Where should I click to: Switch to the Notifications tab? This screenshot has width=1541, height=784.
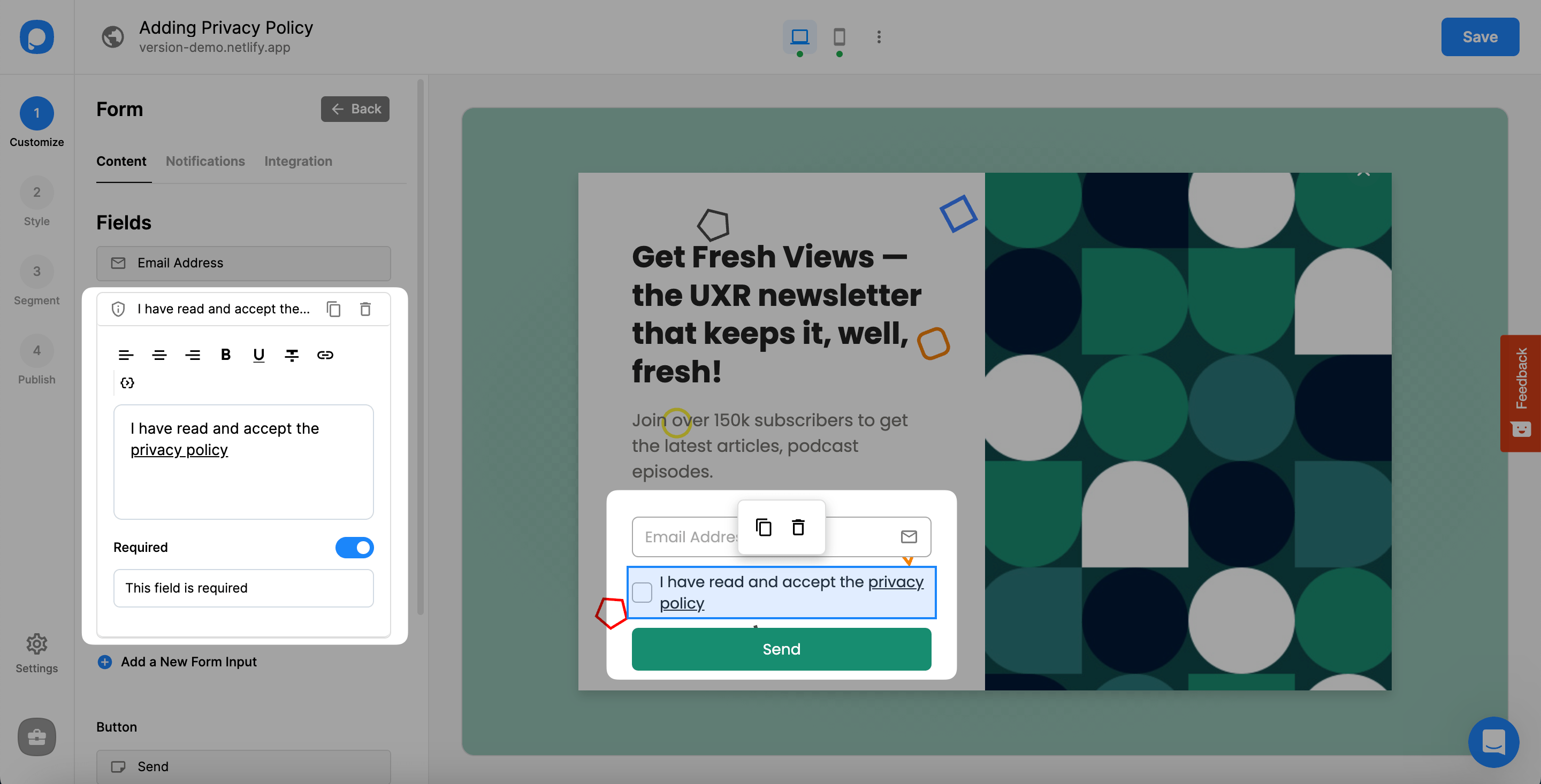(205, 161)
